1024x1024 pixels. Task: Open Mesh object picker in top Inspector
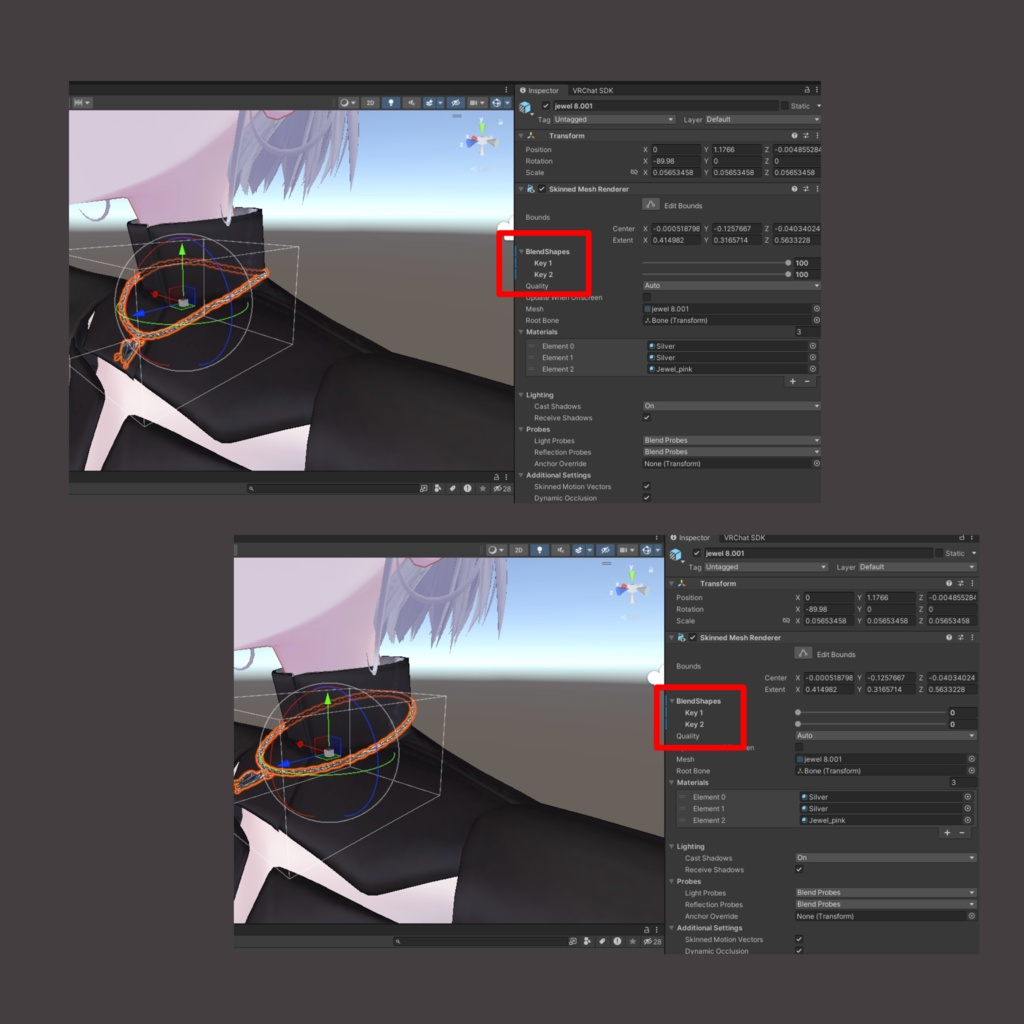[816, 308]
